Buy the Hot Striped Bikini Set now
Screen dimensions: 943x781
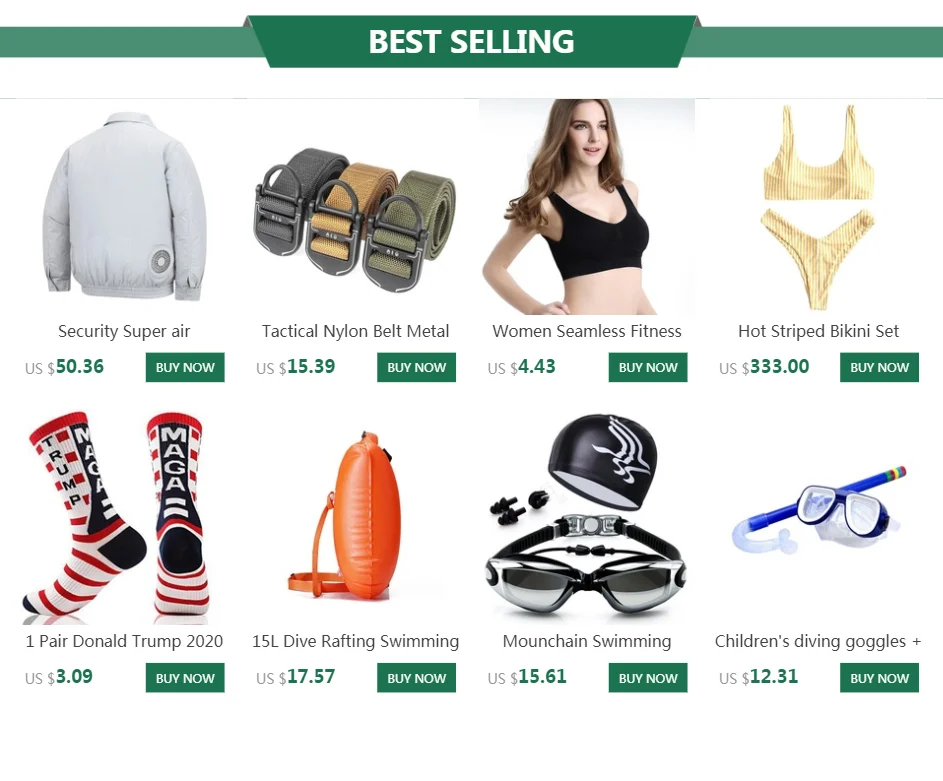pos(880,367)
